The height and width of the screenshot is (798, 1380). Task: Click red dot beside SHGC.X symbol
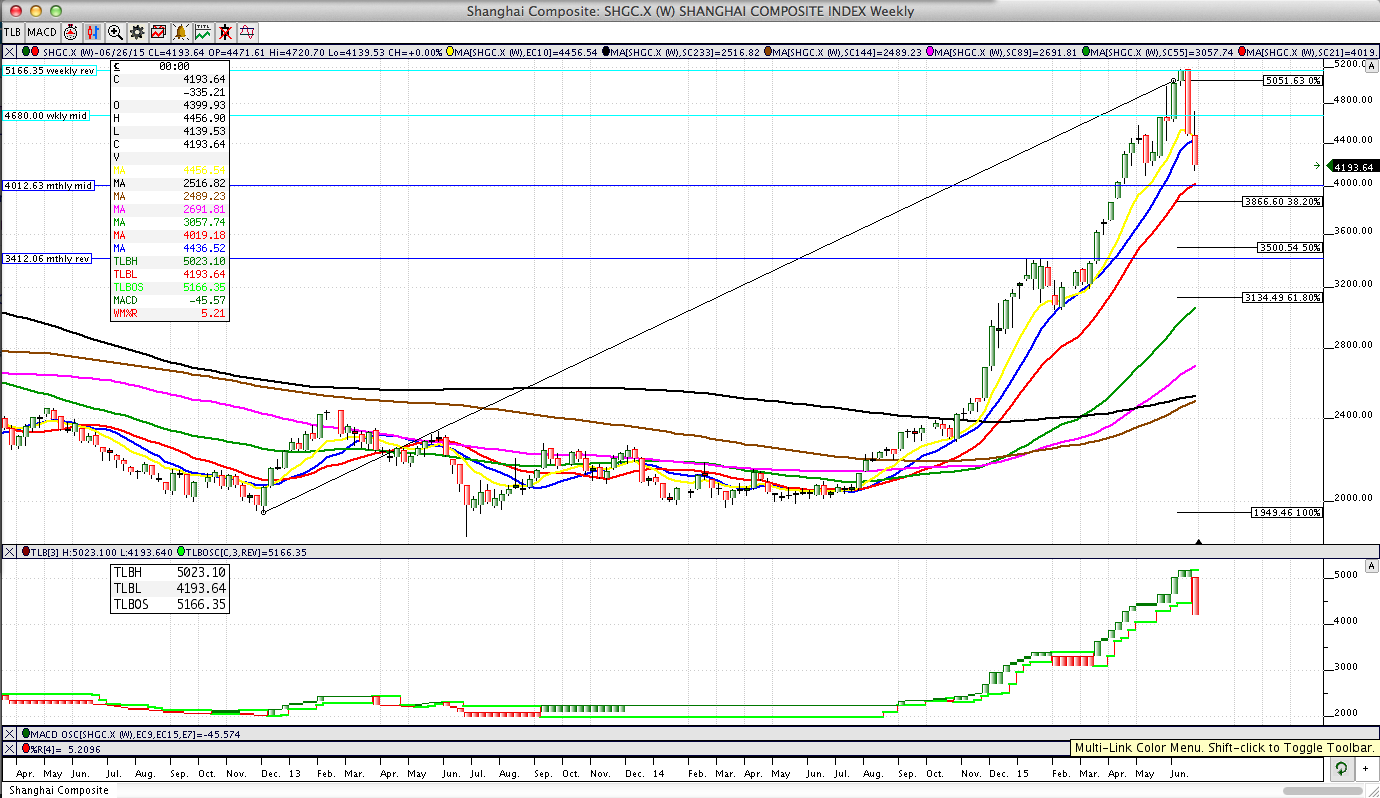[35, 51]
